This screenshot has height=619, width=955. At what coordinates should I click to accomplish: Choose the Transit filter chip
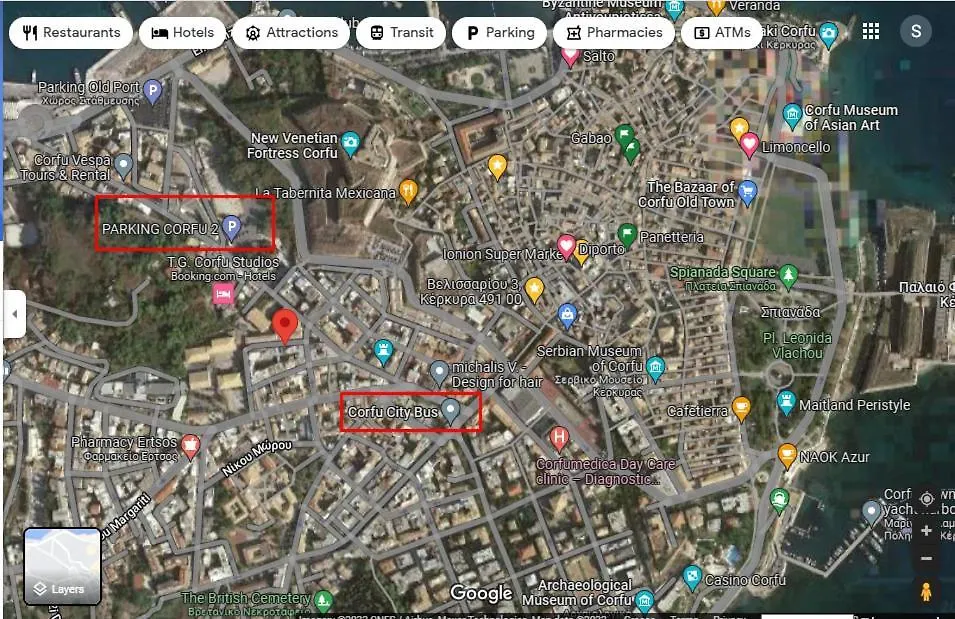401,32
